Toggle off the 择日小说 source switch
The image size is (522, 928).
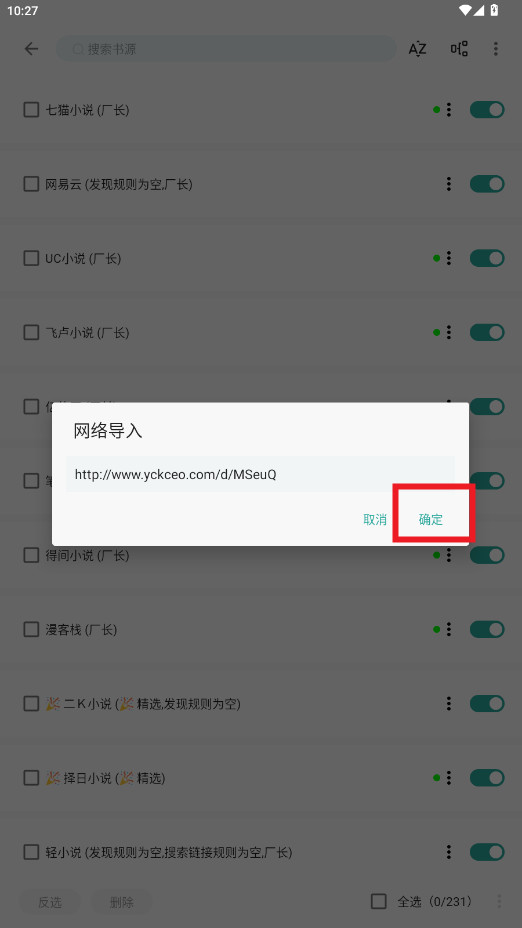click(487, 778)
